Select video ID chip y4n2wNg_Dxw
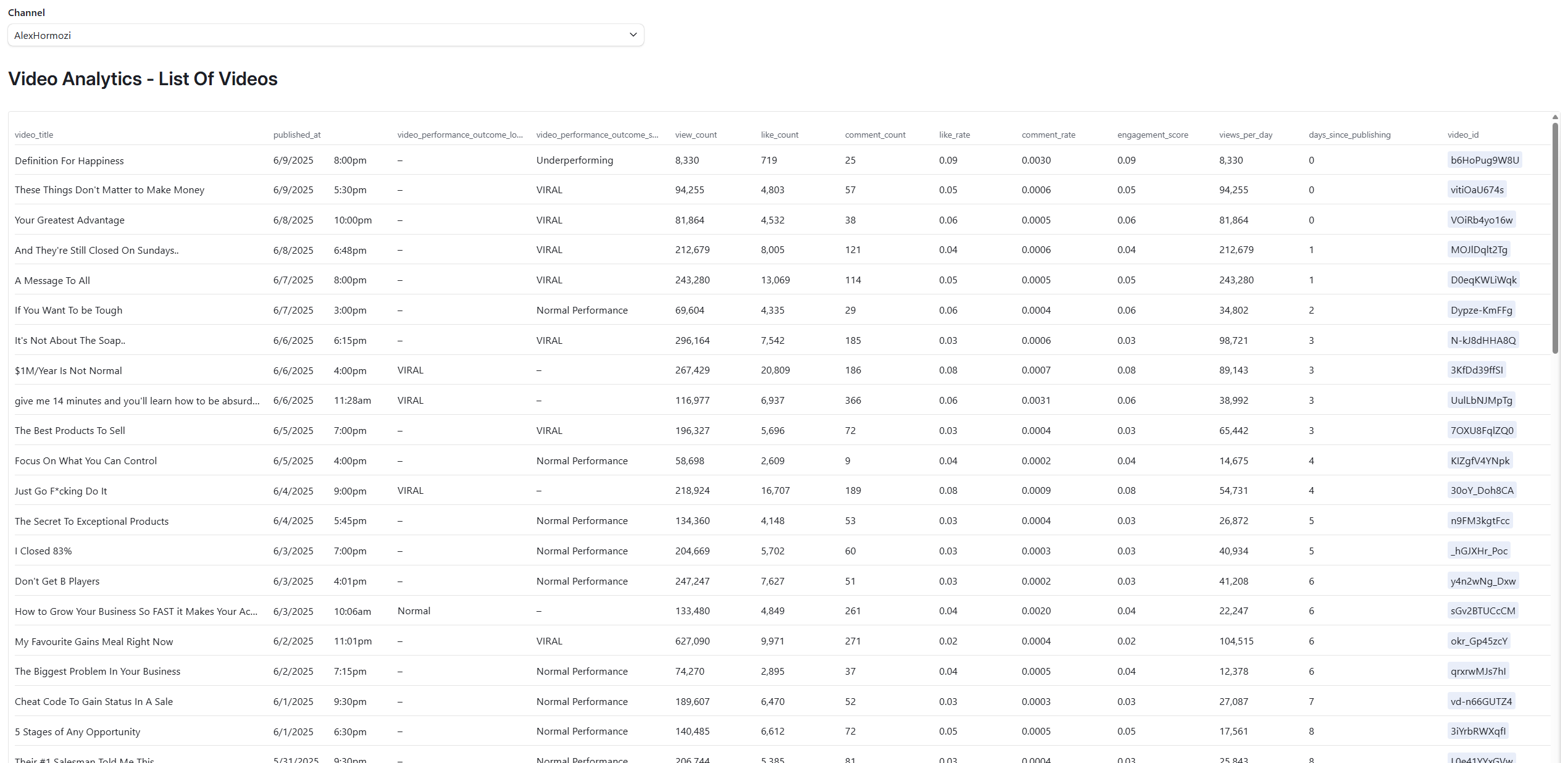The height and width of the screenshot is (763, 1568). tap(1483, 581)
